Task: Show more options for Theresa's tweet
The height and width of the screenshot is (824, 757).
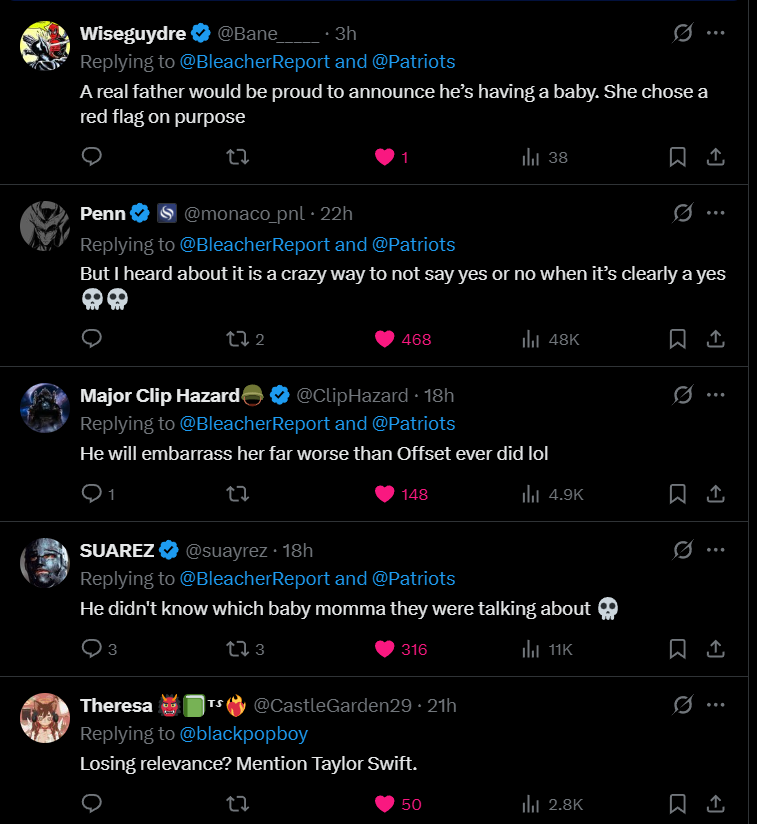Action: pos(716,705)
